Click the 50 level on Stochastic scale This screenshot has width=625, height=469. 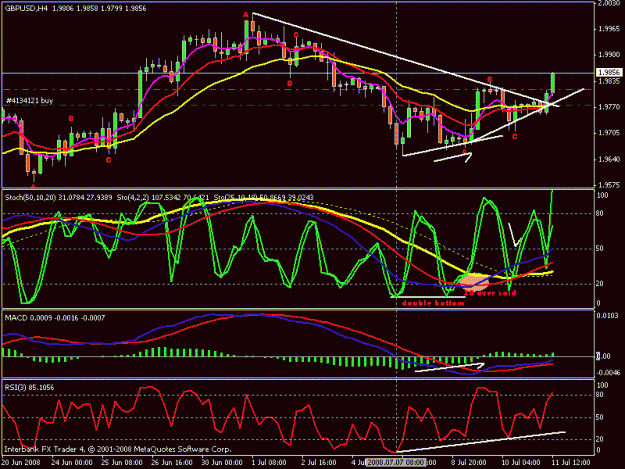pyautogui.click(x=600, y=248)
